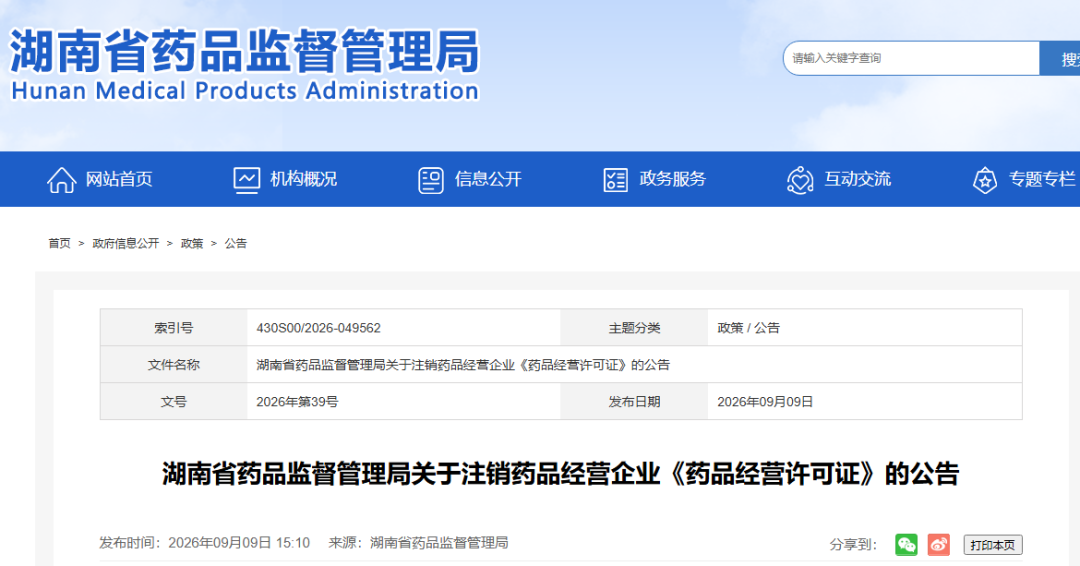Click the chart icon beside 机构概况
Image resolution: width=1080 pixels, height=566 pixels.
tap(247, 180)
